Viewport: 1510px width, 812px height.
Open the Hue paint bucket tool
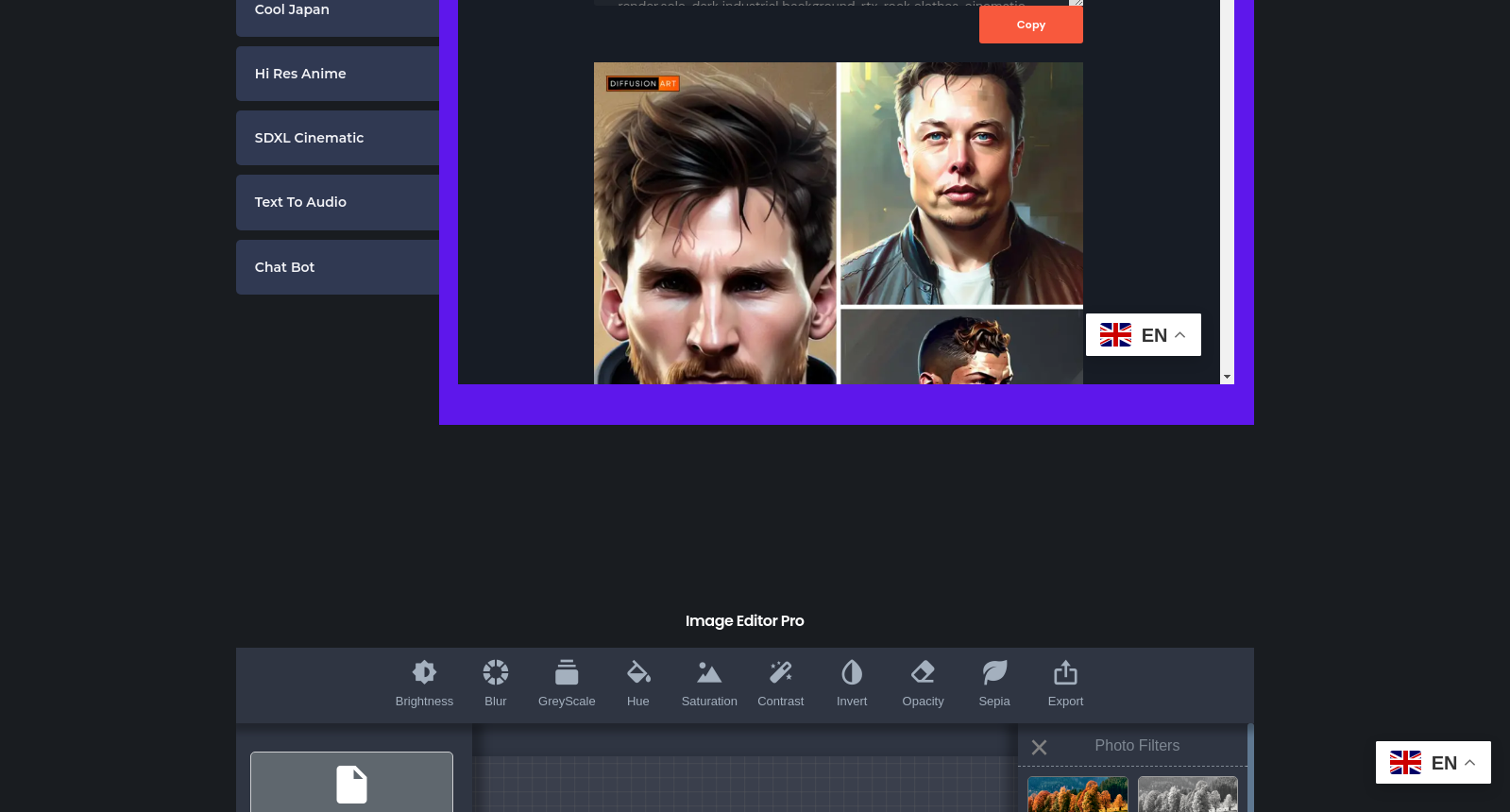pyautogui.click(x=638, y=672)
